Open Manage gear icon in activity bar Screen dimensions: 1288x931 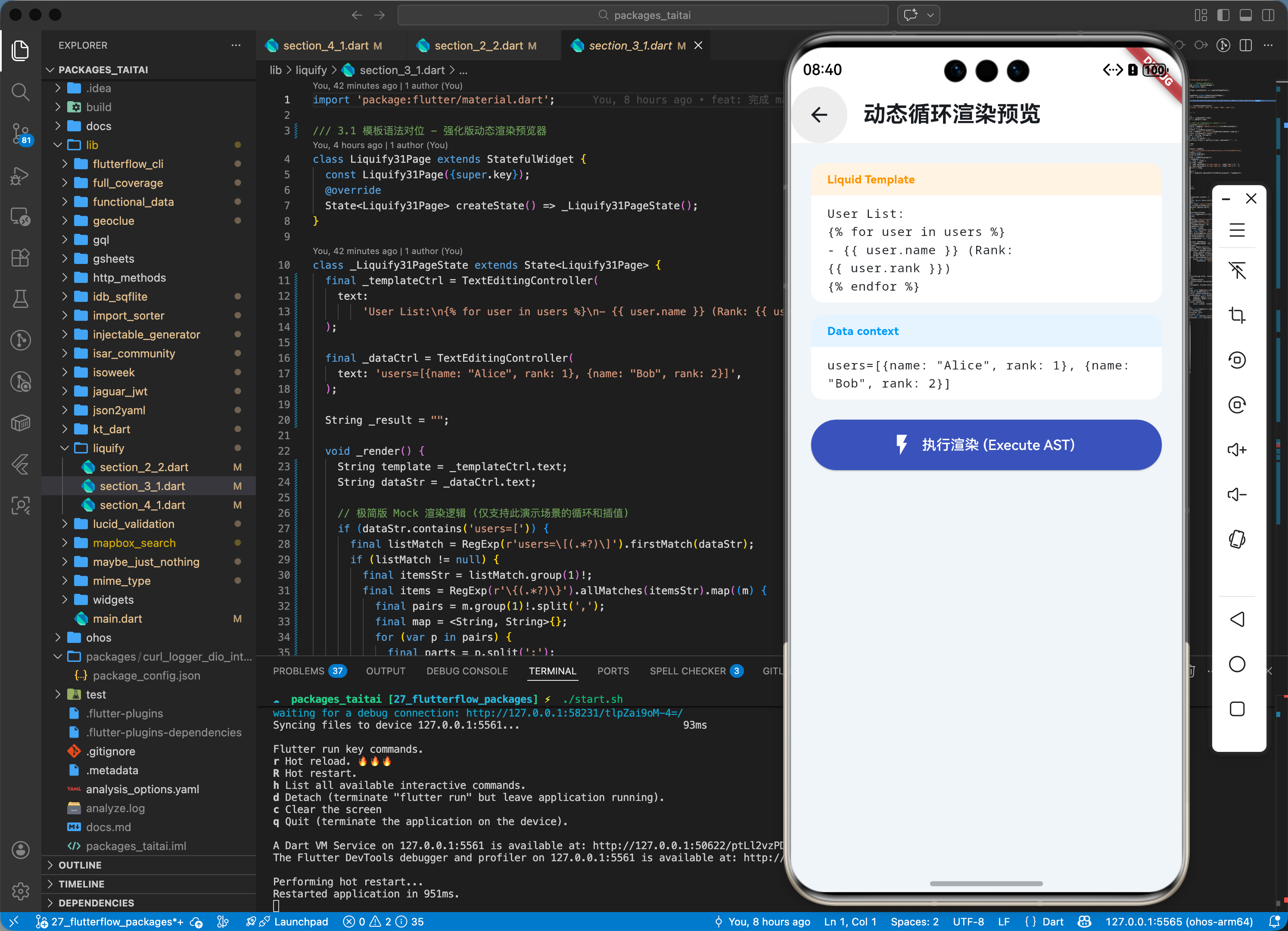click(20, 891)
